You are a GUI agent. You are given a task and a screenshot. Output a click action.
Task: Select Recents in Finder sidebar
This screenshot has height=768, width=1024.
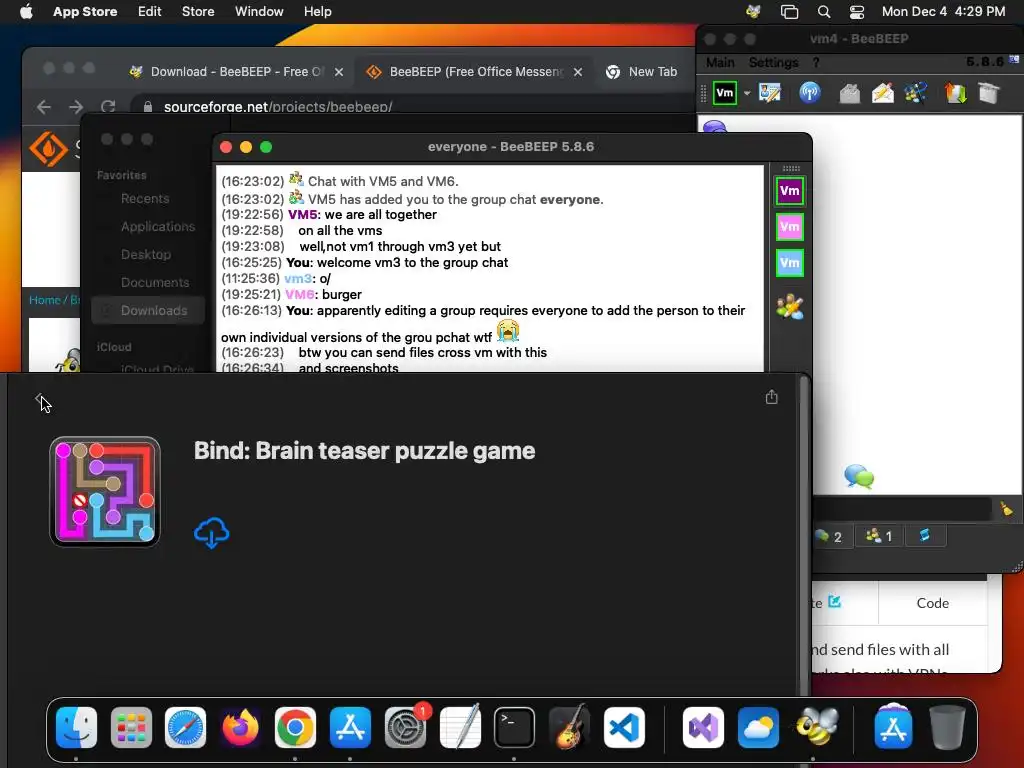[145, 199]
